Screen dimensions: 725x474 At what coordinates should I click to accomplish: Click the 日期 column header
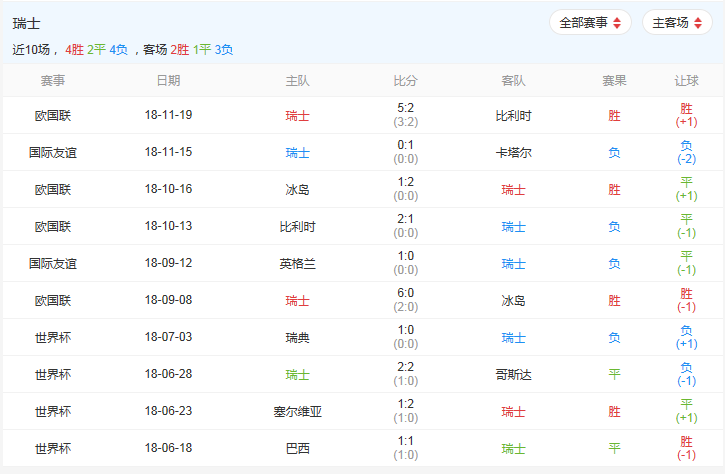tap(169, 80)
